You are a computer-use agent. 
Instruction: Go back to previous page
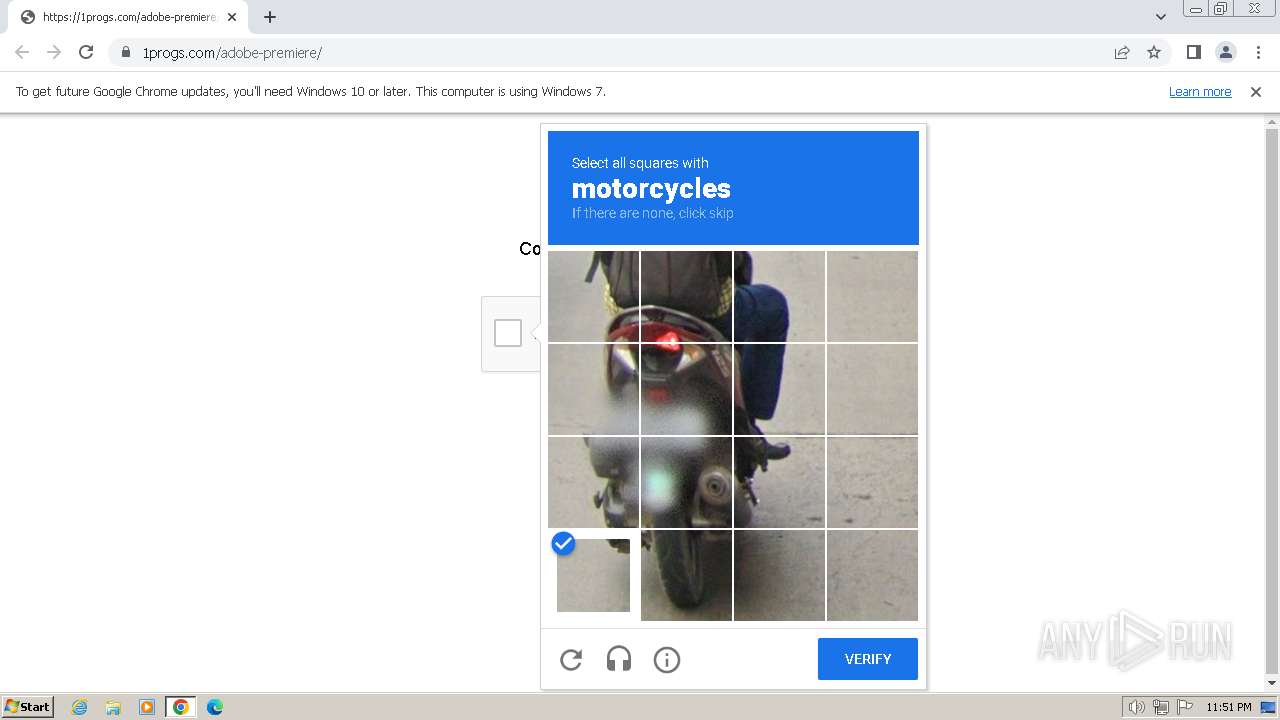[x=22, y=52]
